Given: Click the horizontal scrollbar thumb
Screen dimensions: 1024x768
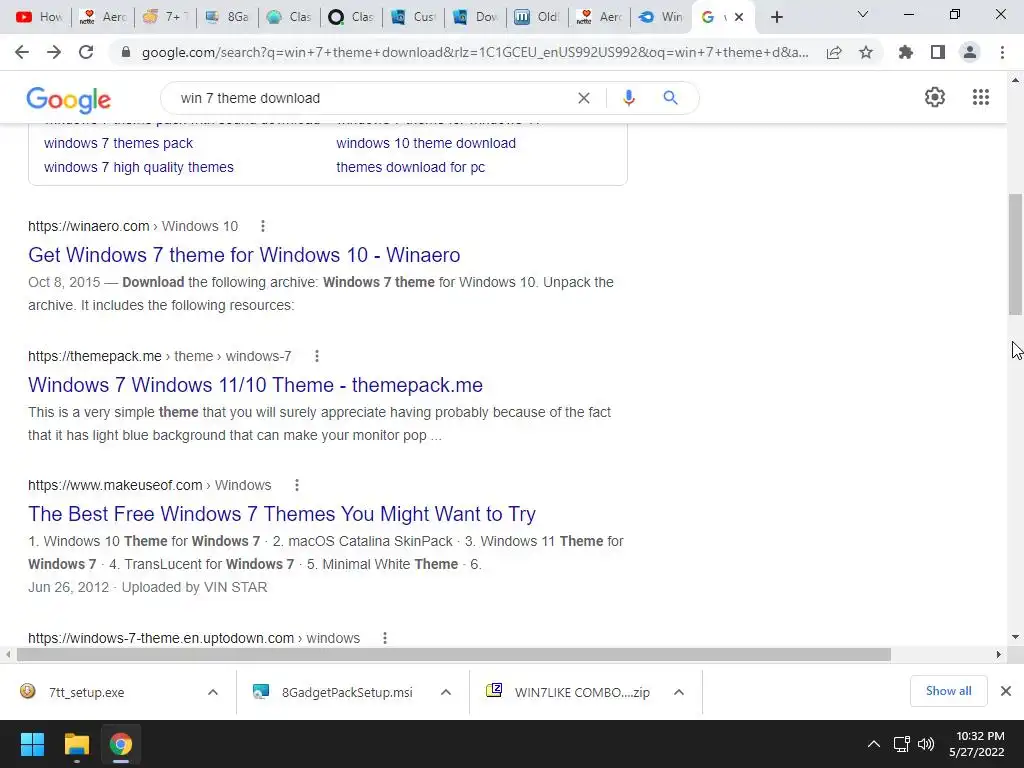Looking at the screenshot, I should (x=453, y=654).
